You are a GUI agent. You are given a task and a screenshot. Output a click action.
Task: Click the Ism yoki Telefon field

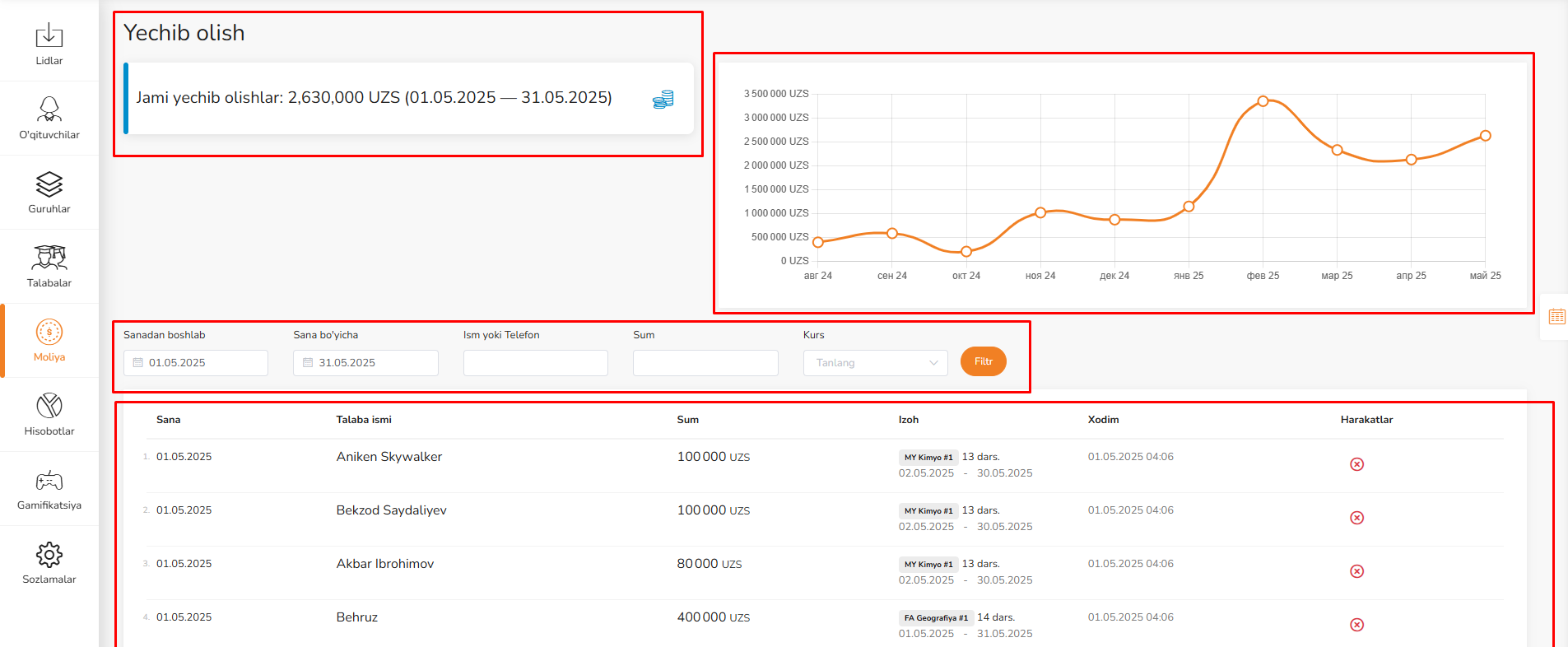[x=535, y=363]
